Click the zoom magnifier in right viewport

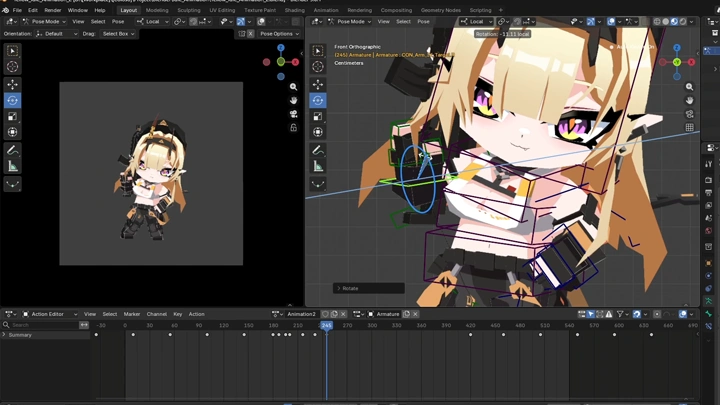tap(689, 87)
